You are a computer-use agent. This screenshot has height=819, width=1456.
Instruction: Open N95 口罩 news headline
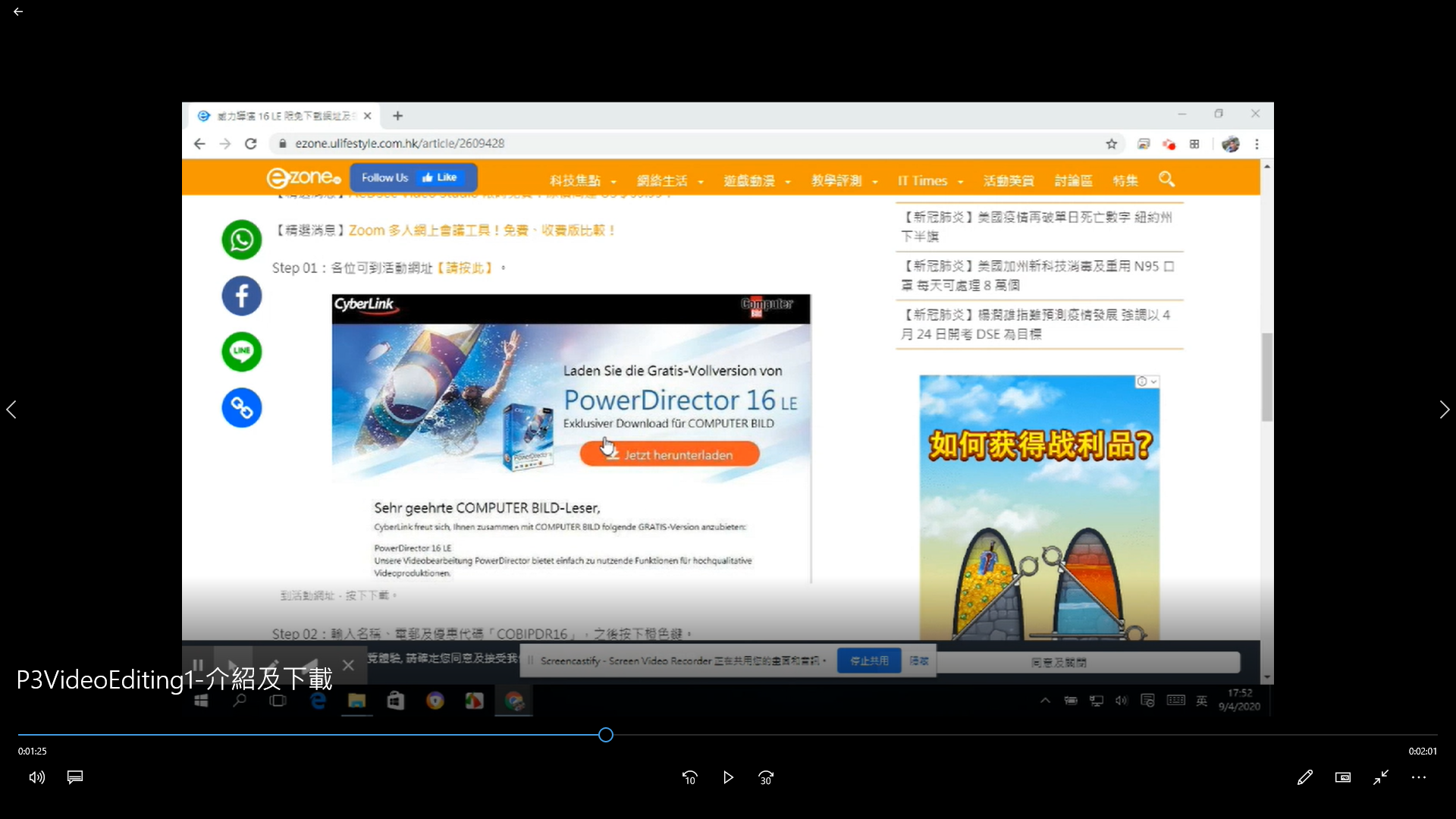1037,276
